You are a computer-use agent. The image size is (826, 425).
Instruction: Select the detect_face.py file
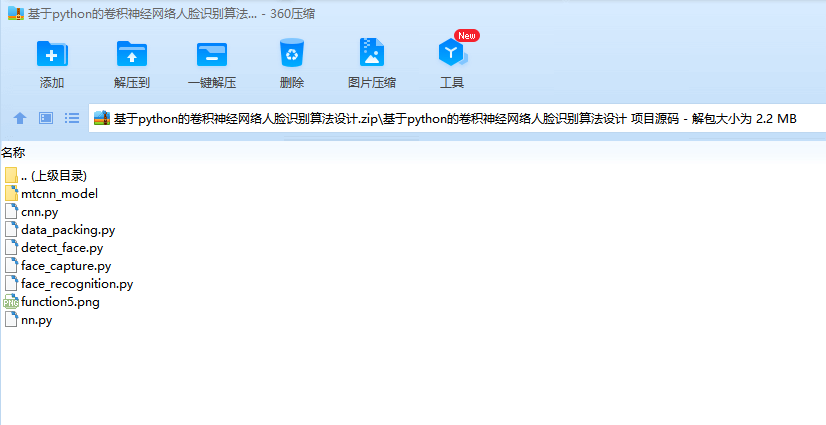pyautogui.click(x=54, y=248)
